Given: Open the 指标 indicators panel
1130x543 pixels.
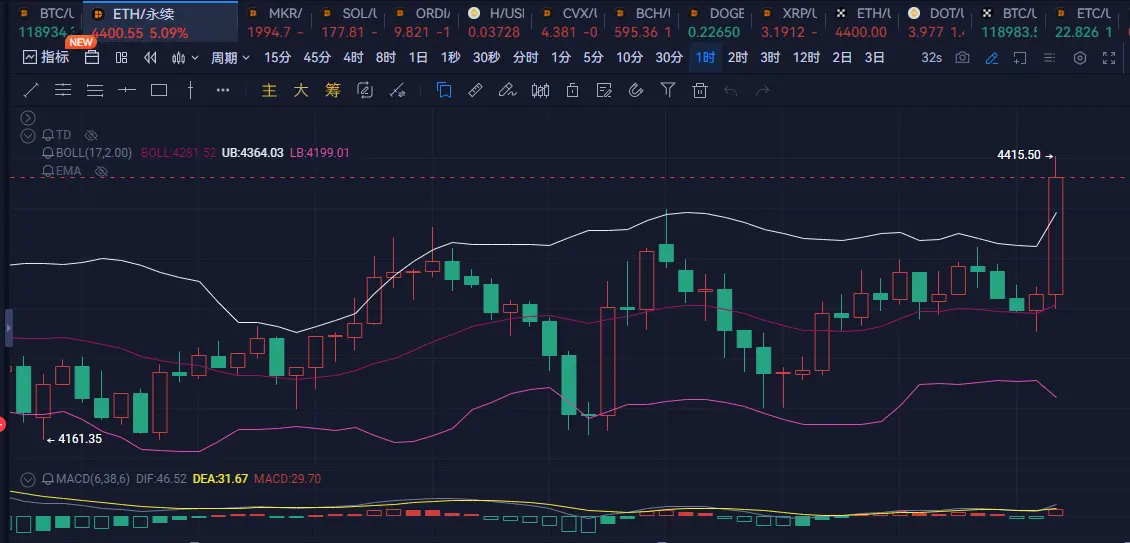Looking at the screenshot, I should pos(46,58).
